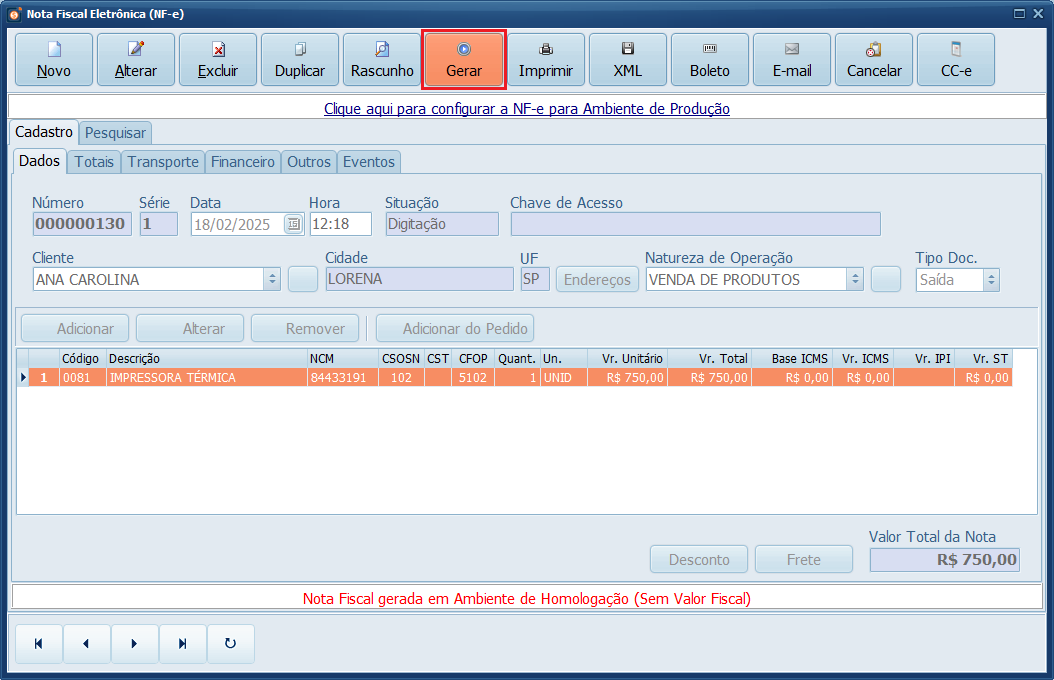Click the Rascunho draft button
This screenshot has height=680, width=1054.
[x=382, y=59]
